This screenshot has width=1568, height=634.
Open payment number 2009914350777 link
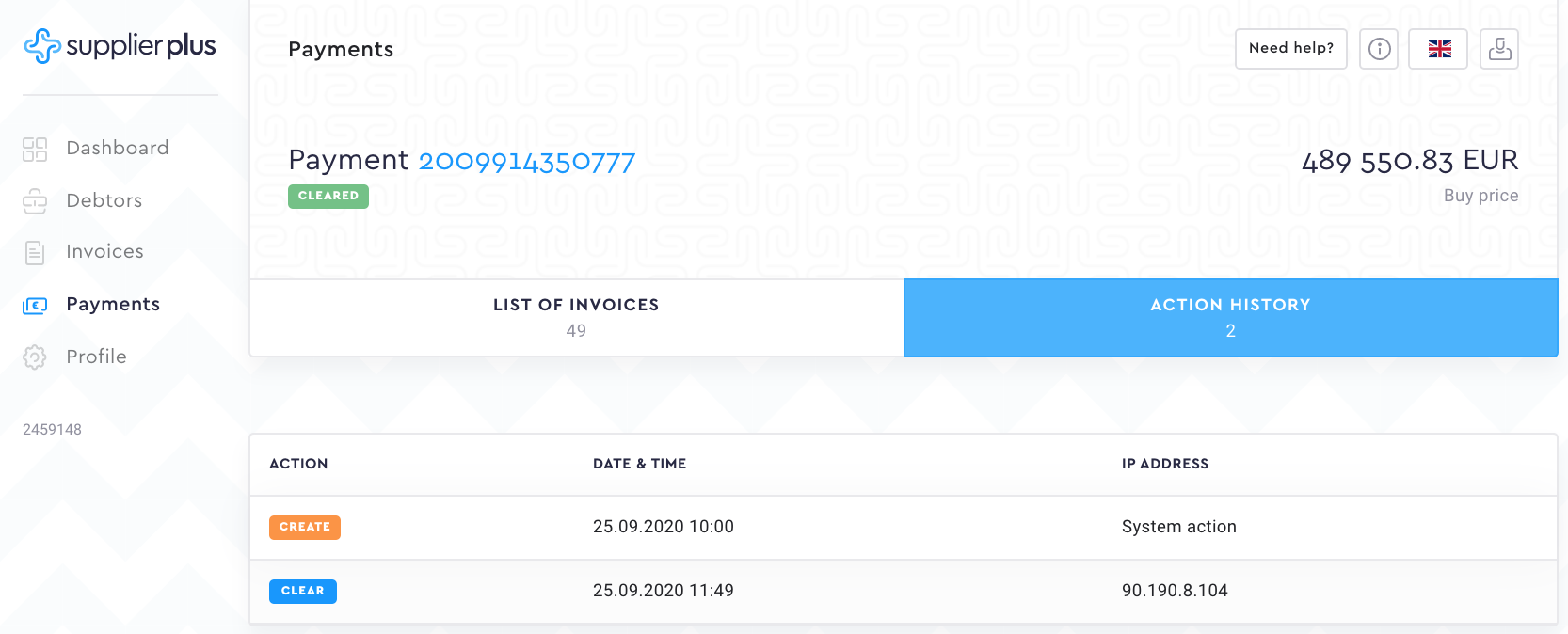[x=526, y=162]
